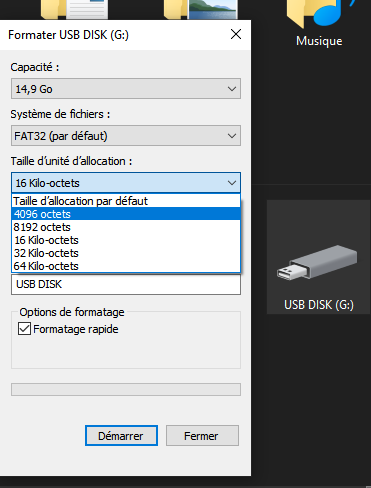Click the volume name field containing USB DISK
The image size is (371, 488).
[x=126, y=284]
